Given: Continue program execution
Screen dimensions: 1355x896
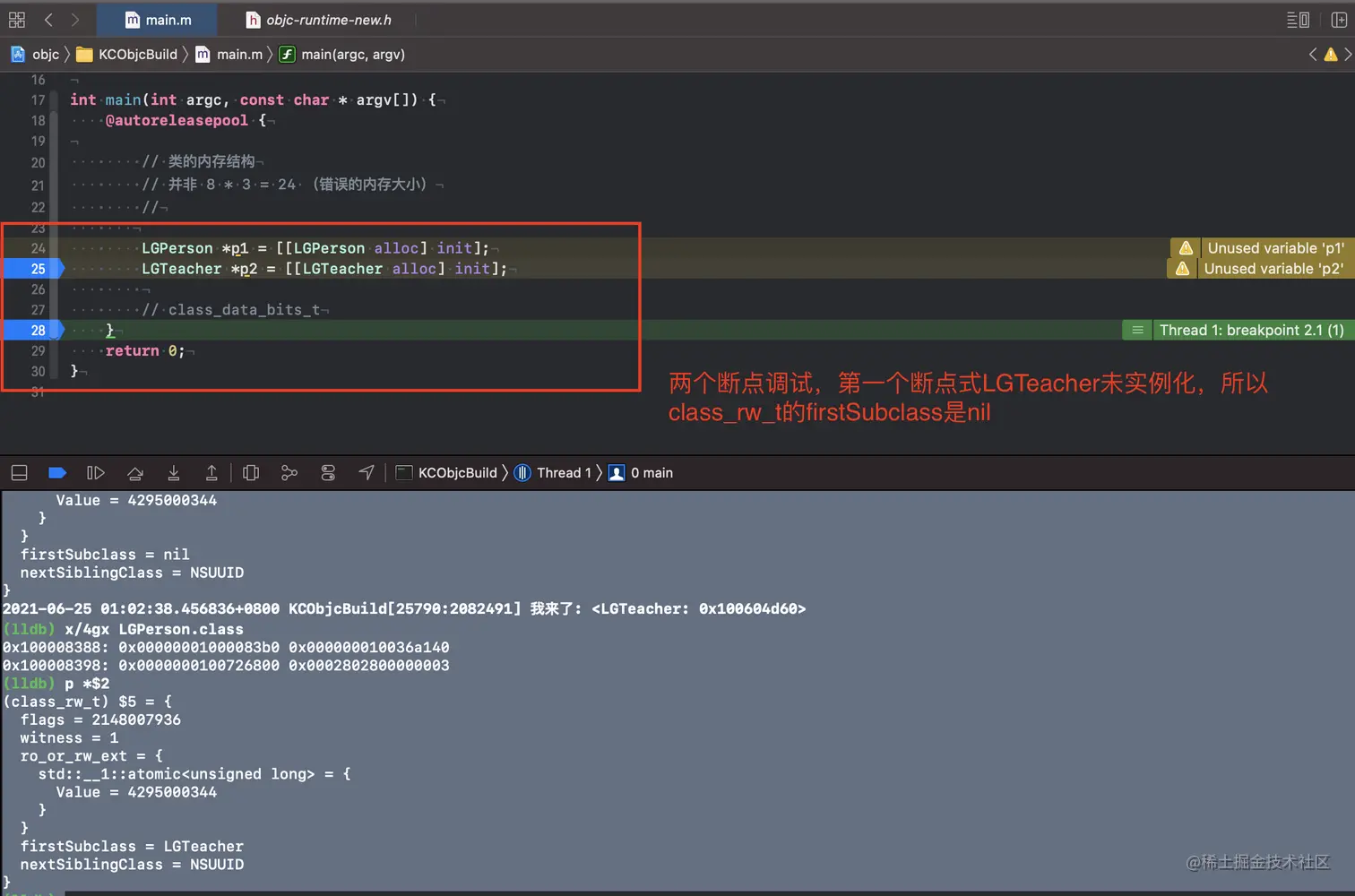Looking at the screenshot, I should (96, 472).
